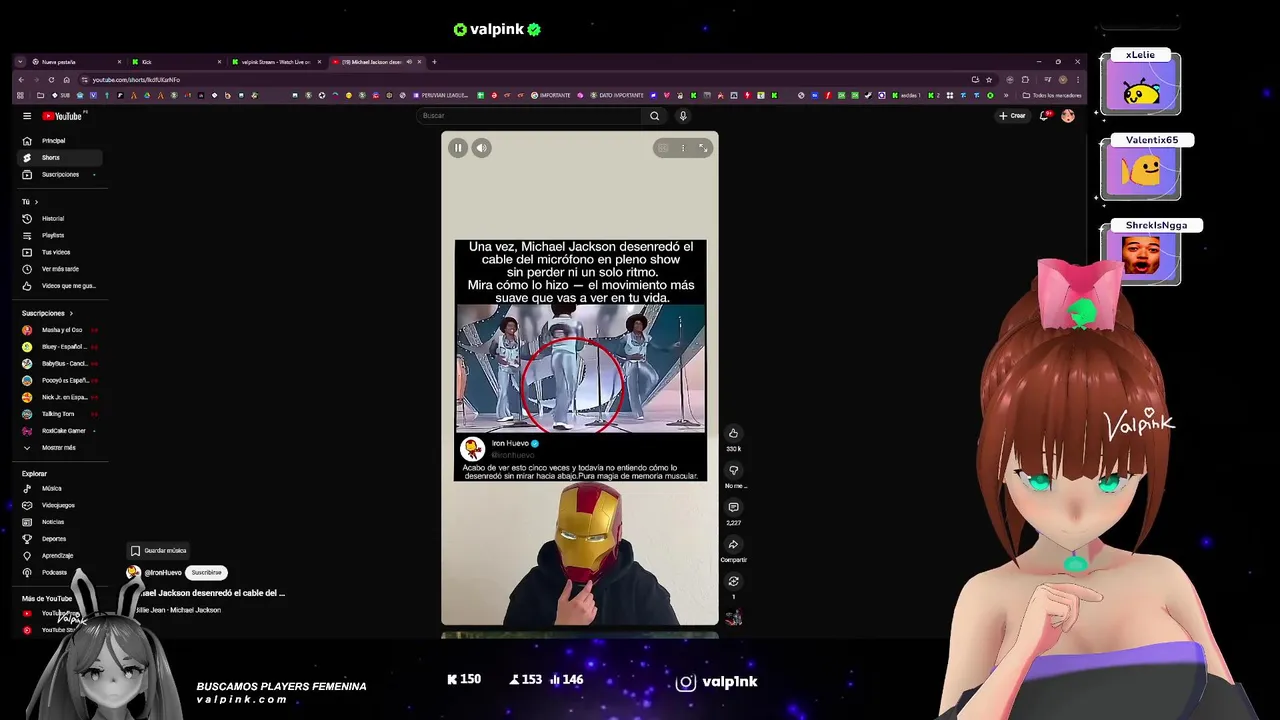Go back in browser history
The height and width of the screenshot is (720, 1280).
click(20, 80)
